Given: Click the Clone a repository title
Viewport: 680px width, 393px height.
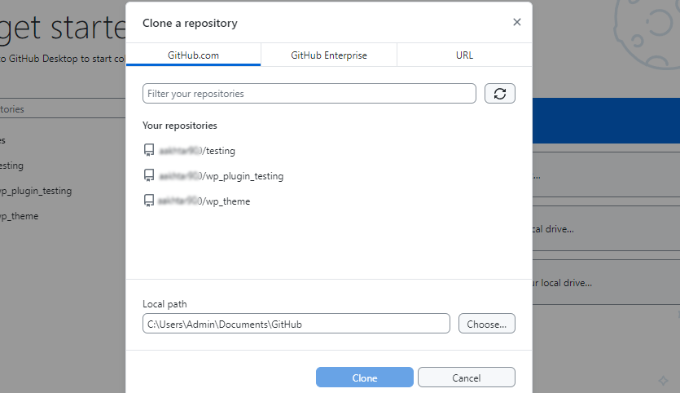Looking at the screenshot, I should [190, 23].
